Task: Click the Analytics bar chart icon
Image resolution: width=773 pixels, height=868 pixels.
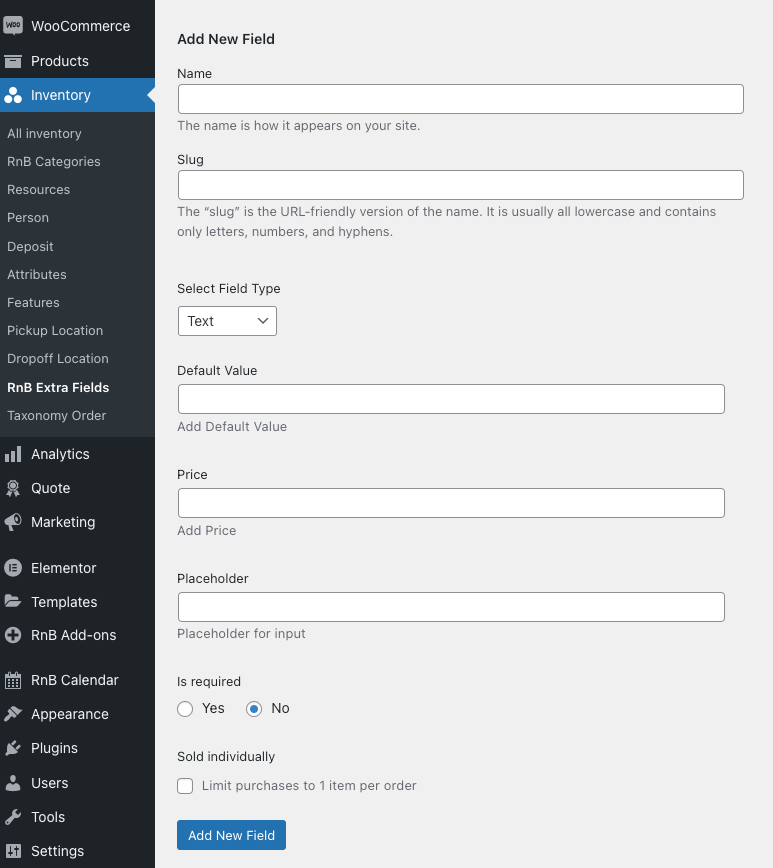Action: click(x=13, y=454)
